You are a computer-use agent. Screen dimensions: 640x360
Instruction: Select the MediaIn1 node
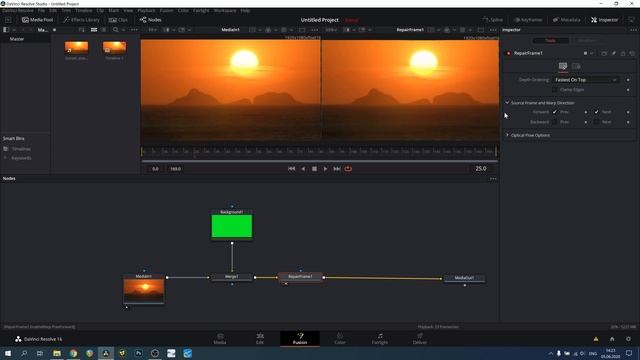click(x=144, y=289)
